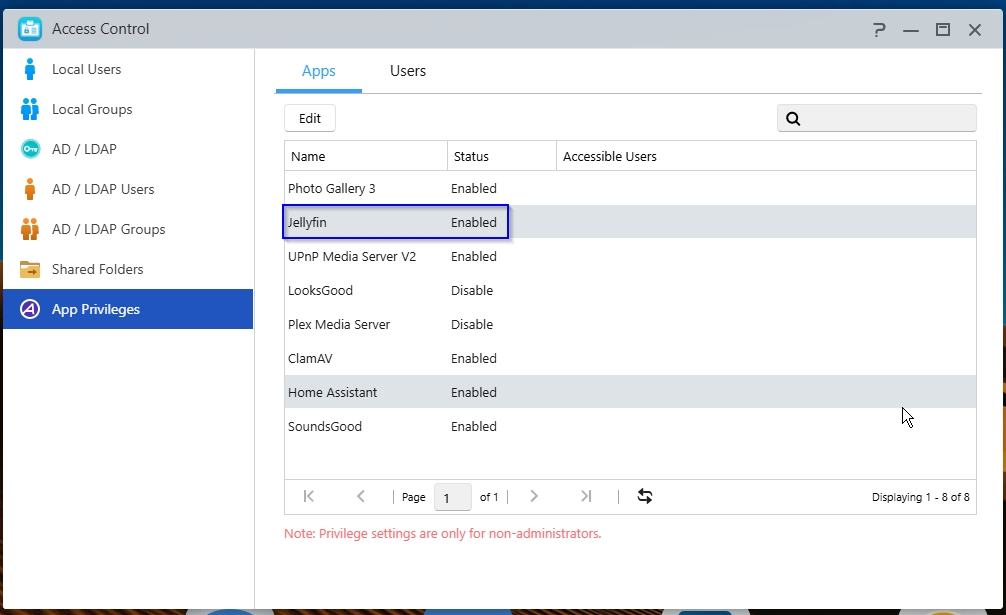Click the refresh list icon
This screenshot has height=615, width=1006.
tap(645, 497)
